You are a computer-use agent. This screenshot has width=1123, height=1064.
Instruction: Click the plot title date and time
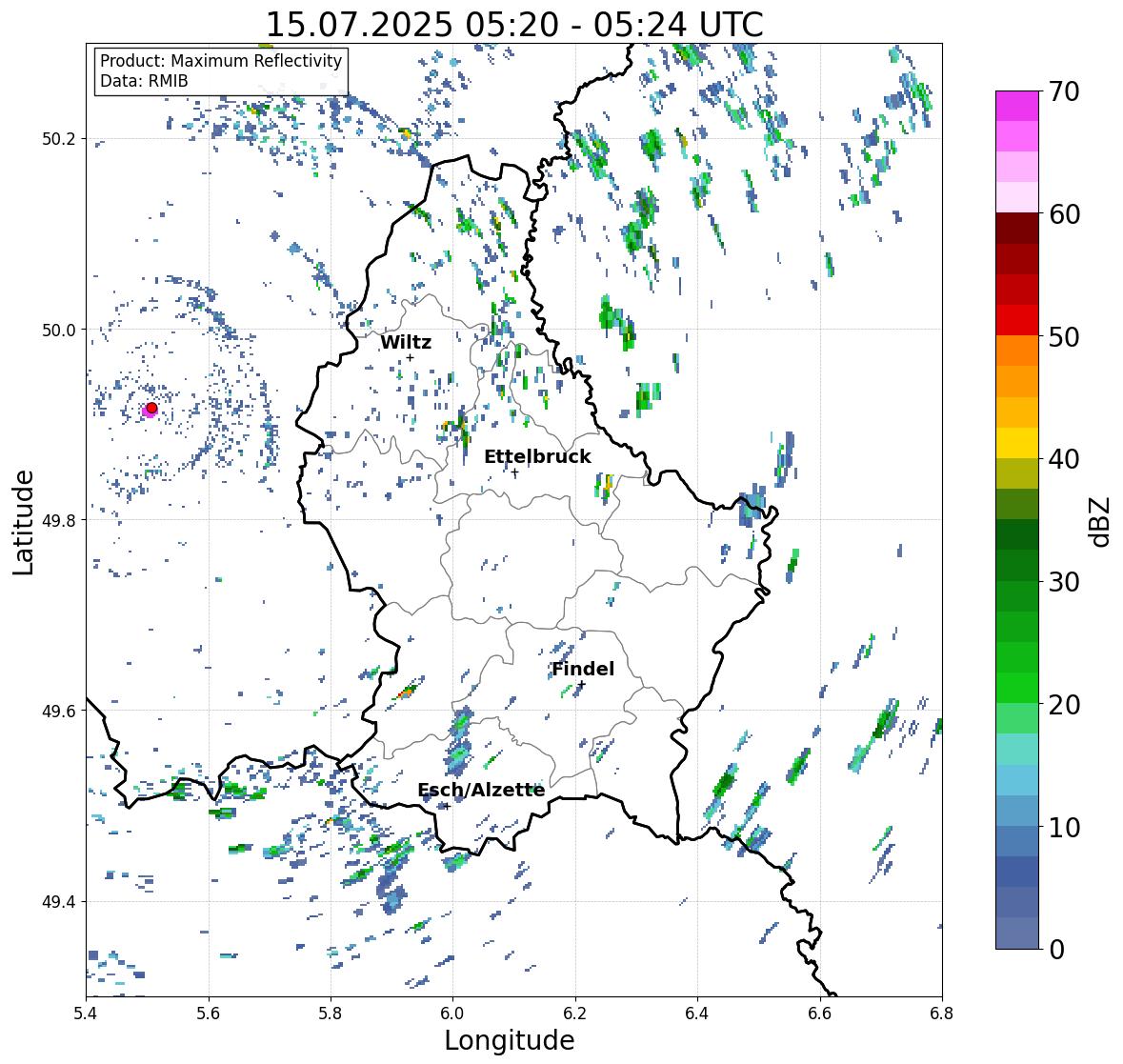[x=514, y=25]
